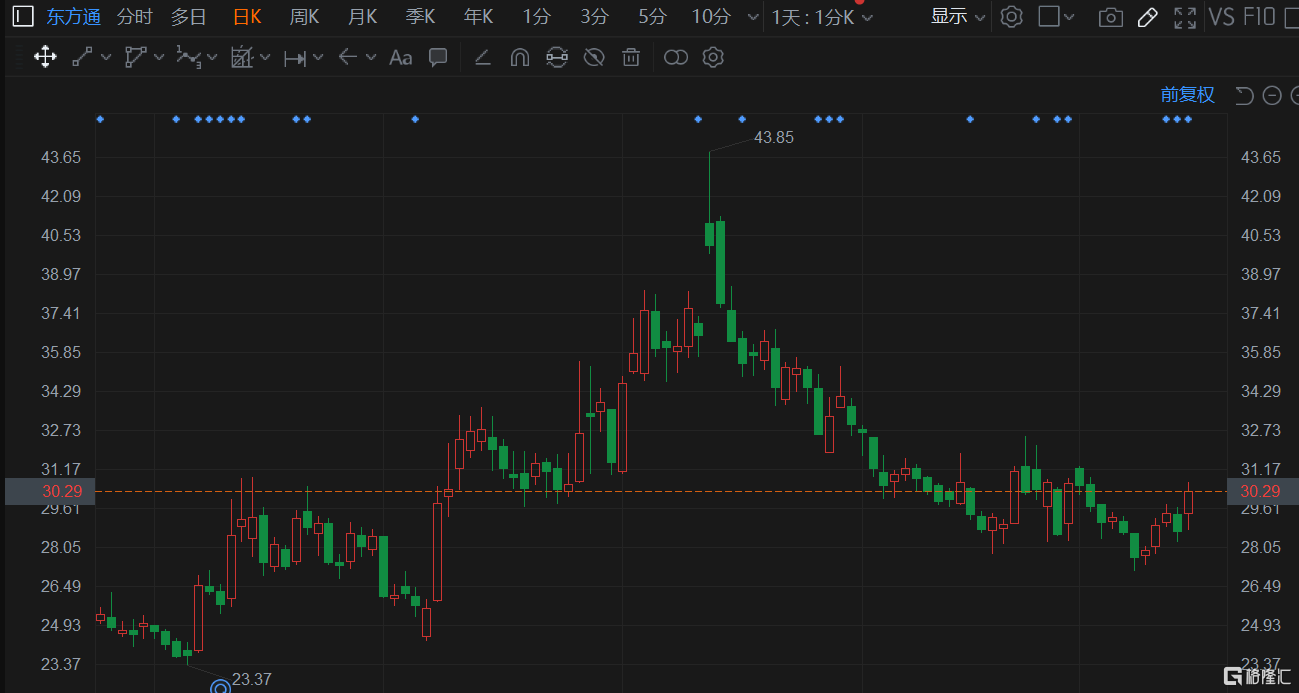Select the move/crosshair cursor tool

[45, 57]
